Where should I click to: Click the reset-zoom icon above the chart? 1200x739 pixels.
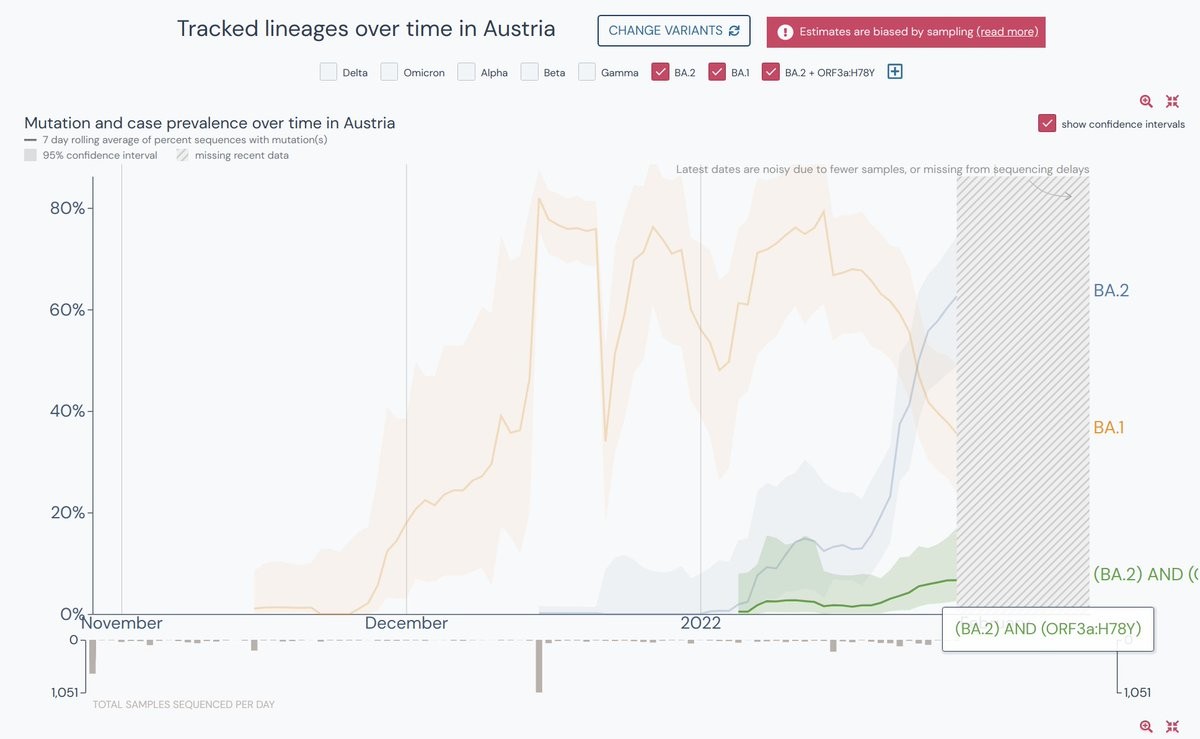(1173, 101)
